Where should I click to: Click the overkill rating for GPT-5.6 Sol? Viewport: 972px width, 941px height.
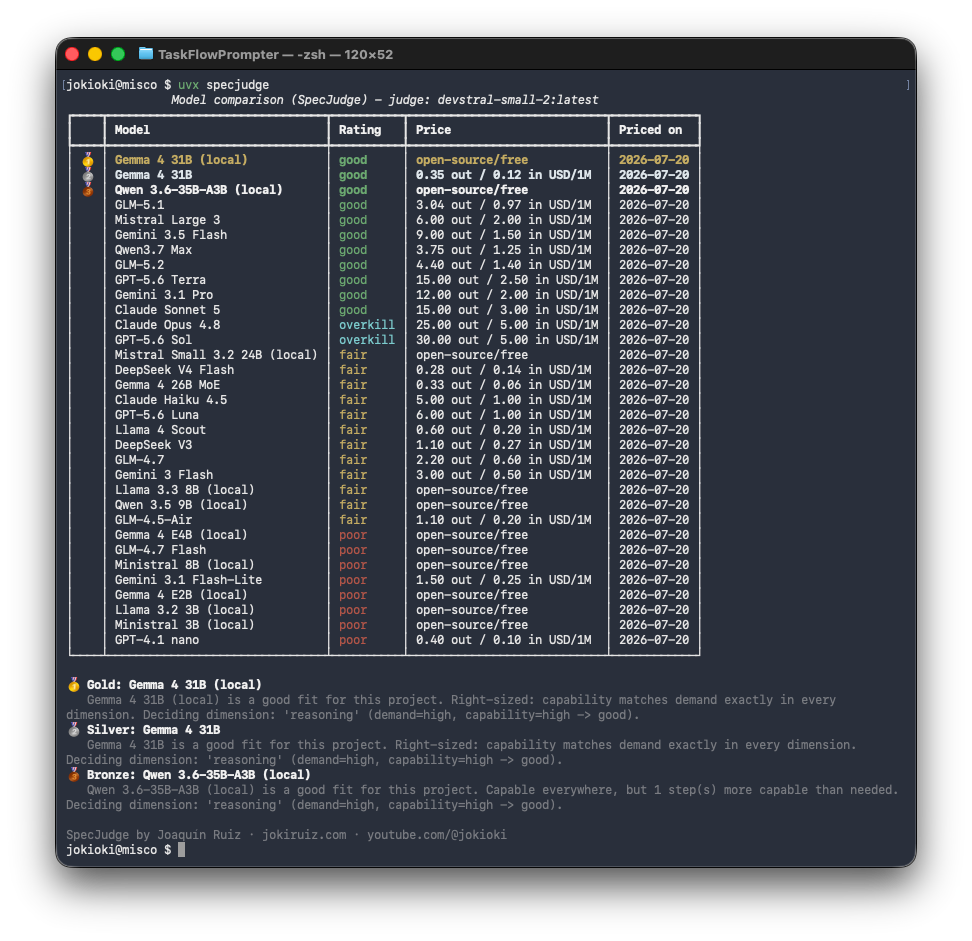(x=366, y=340)
